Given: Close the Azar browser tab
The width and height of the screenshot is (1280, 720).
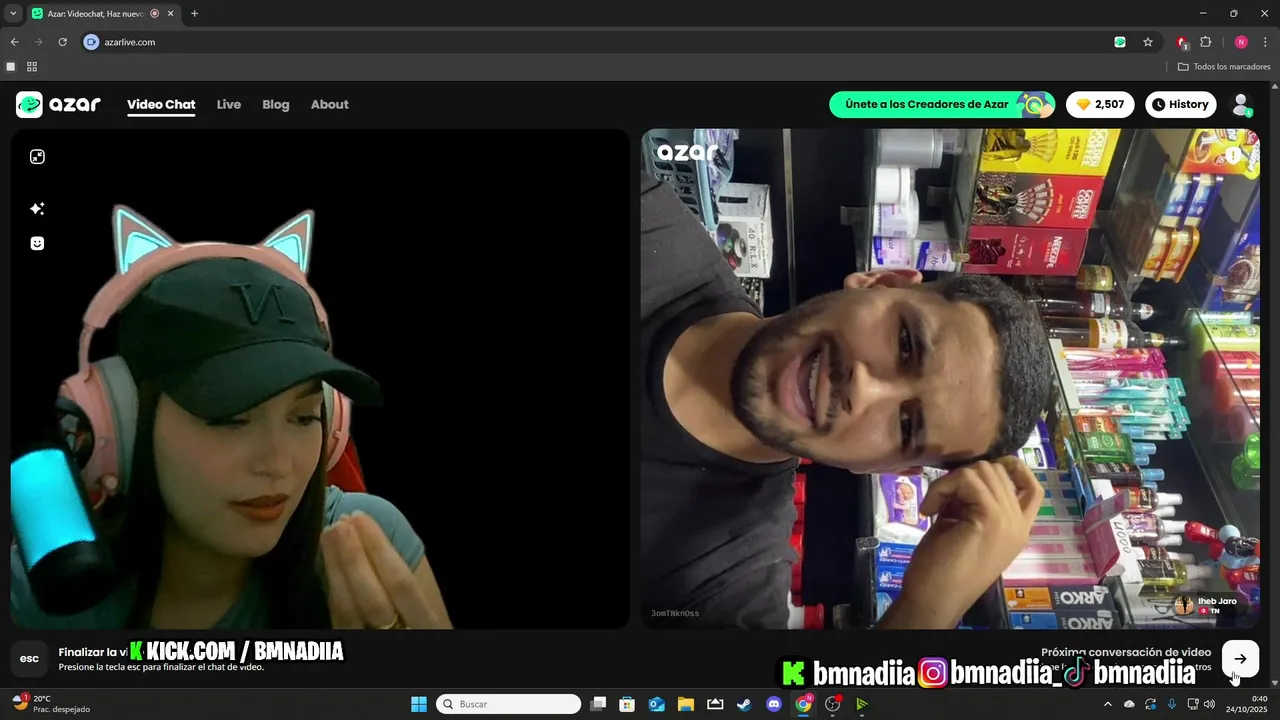Looking at the screenshot, I should [x=170, y=14].
